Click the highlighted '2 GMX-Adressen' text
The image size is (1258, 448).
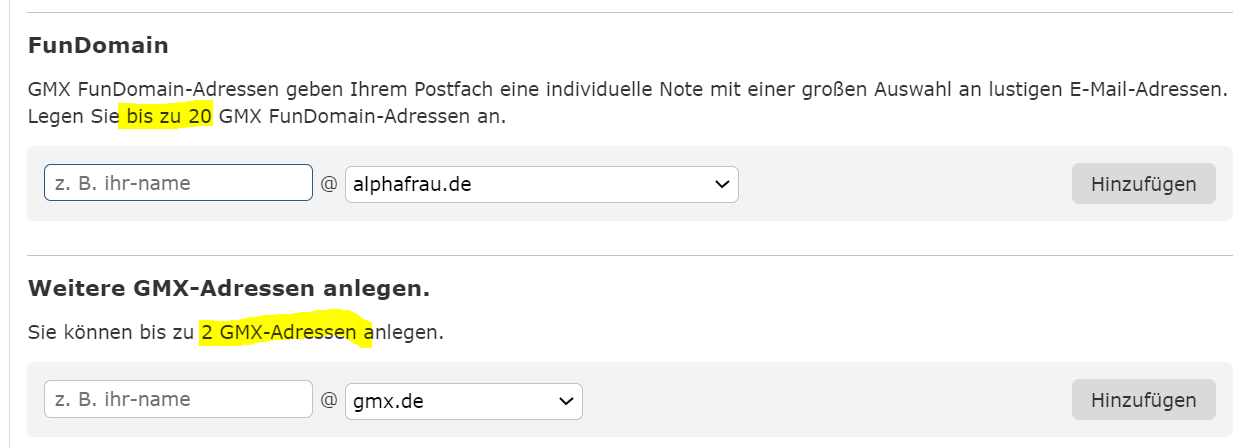(x=280, y=332)
